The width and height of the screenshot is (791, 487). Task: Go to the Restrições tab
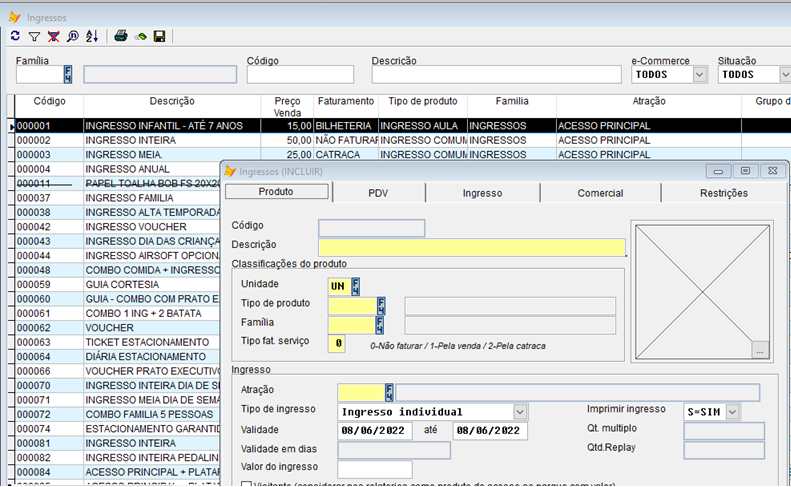point(724,193)
